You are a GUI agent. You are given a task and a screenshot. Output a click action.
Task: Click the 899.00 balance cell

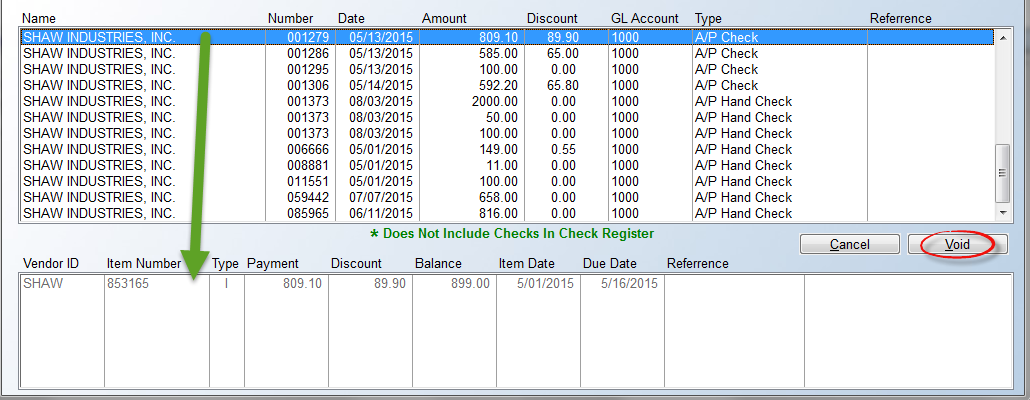[470, 284]
